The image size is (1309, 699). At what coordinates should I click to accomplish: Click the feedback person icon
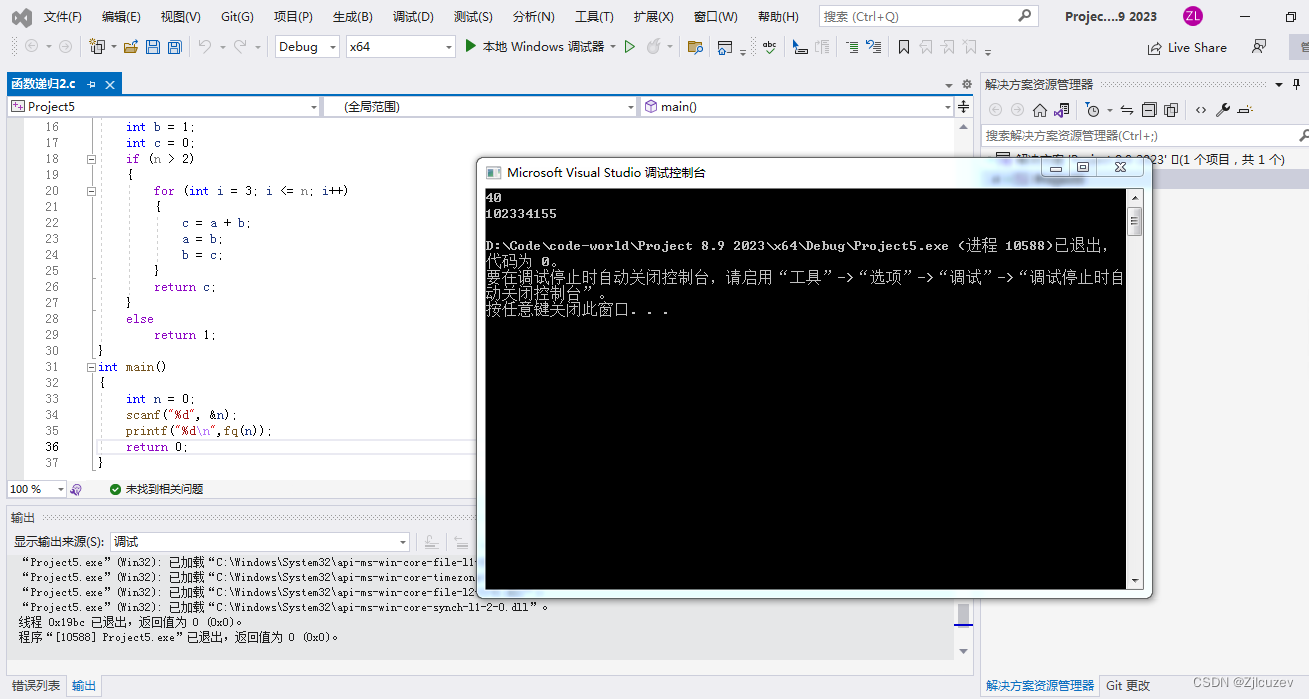coord(1259,47)
